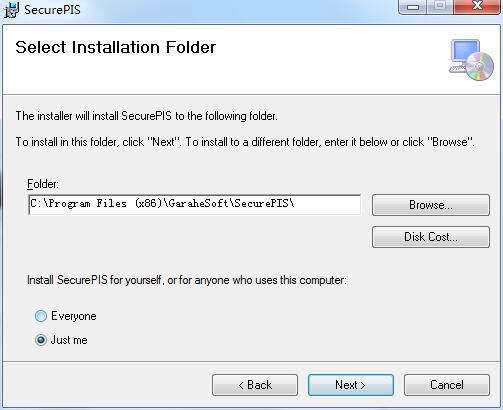503x410 pixels.
Task: Cancel the SecurePIS installation
Action: tap(447, 385)
